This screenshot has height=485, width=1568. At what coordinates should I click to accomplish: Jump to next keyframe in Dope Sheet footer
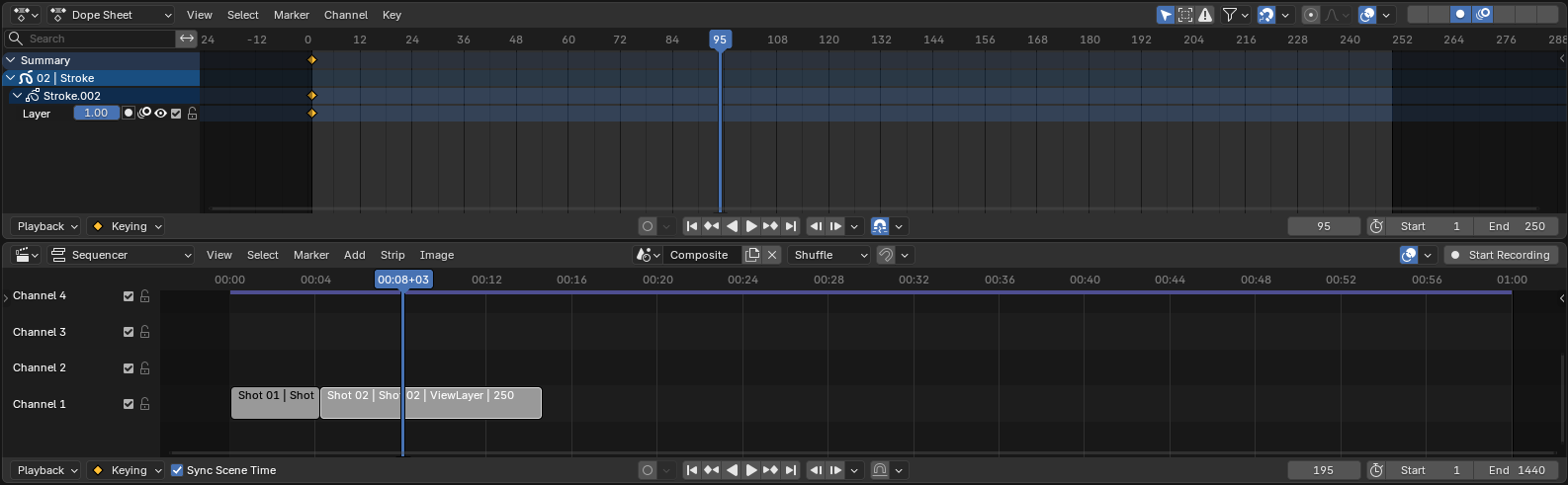coord(770,226)
